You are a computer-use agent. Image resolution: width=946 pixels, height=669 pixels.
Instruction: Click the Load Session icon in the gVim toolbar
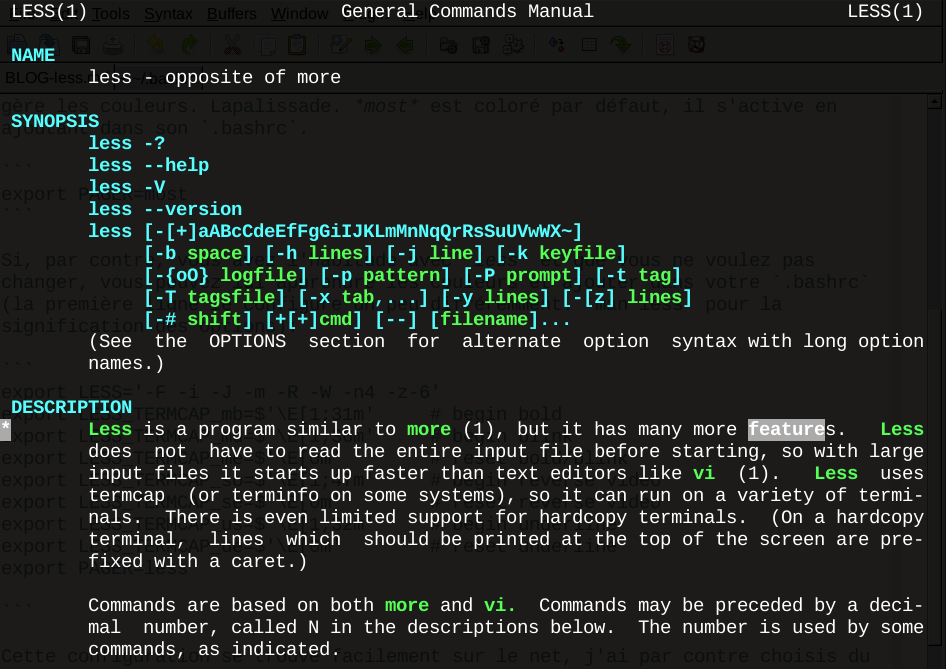(x=448, y=45)
